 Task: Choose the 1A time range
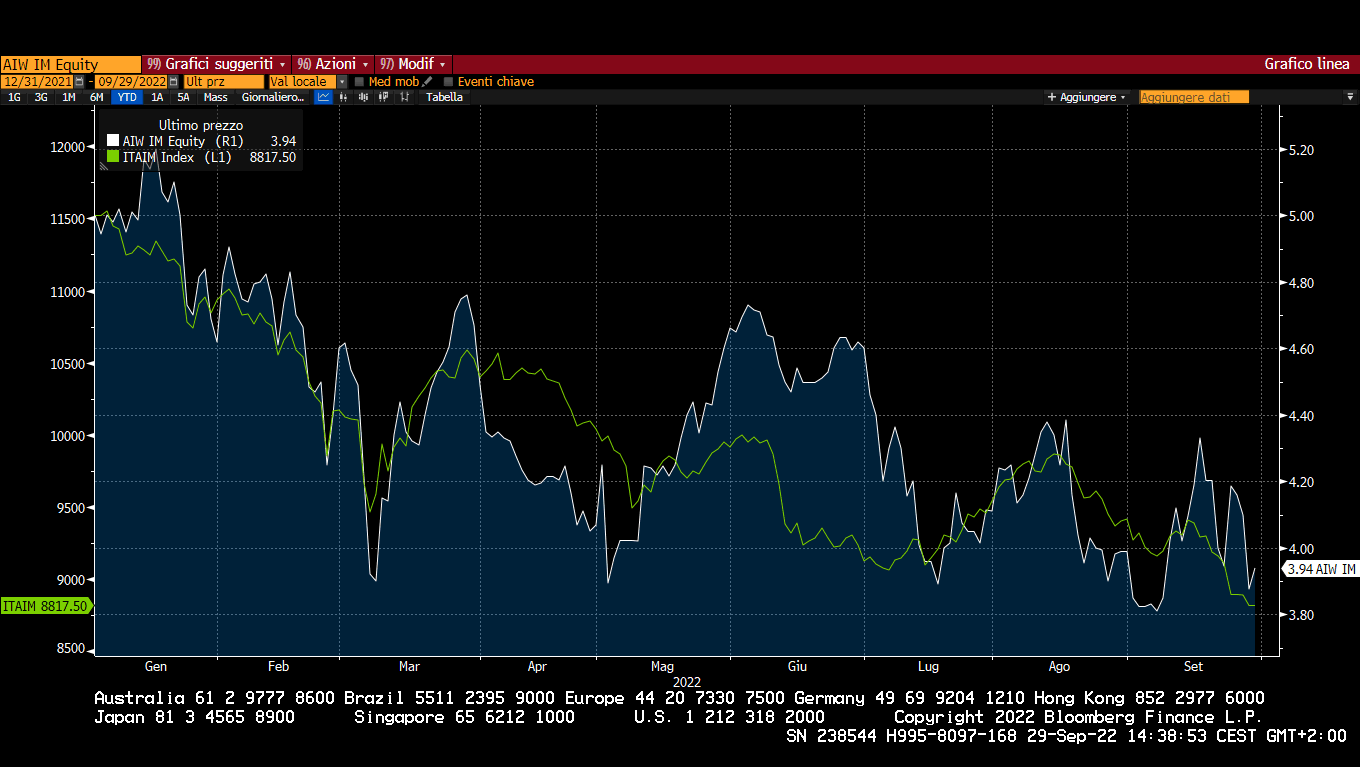(x=157, y=97)
